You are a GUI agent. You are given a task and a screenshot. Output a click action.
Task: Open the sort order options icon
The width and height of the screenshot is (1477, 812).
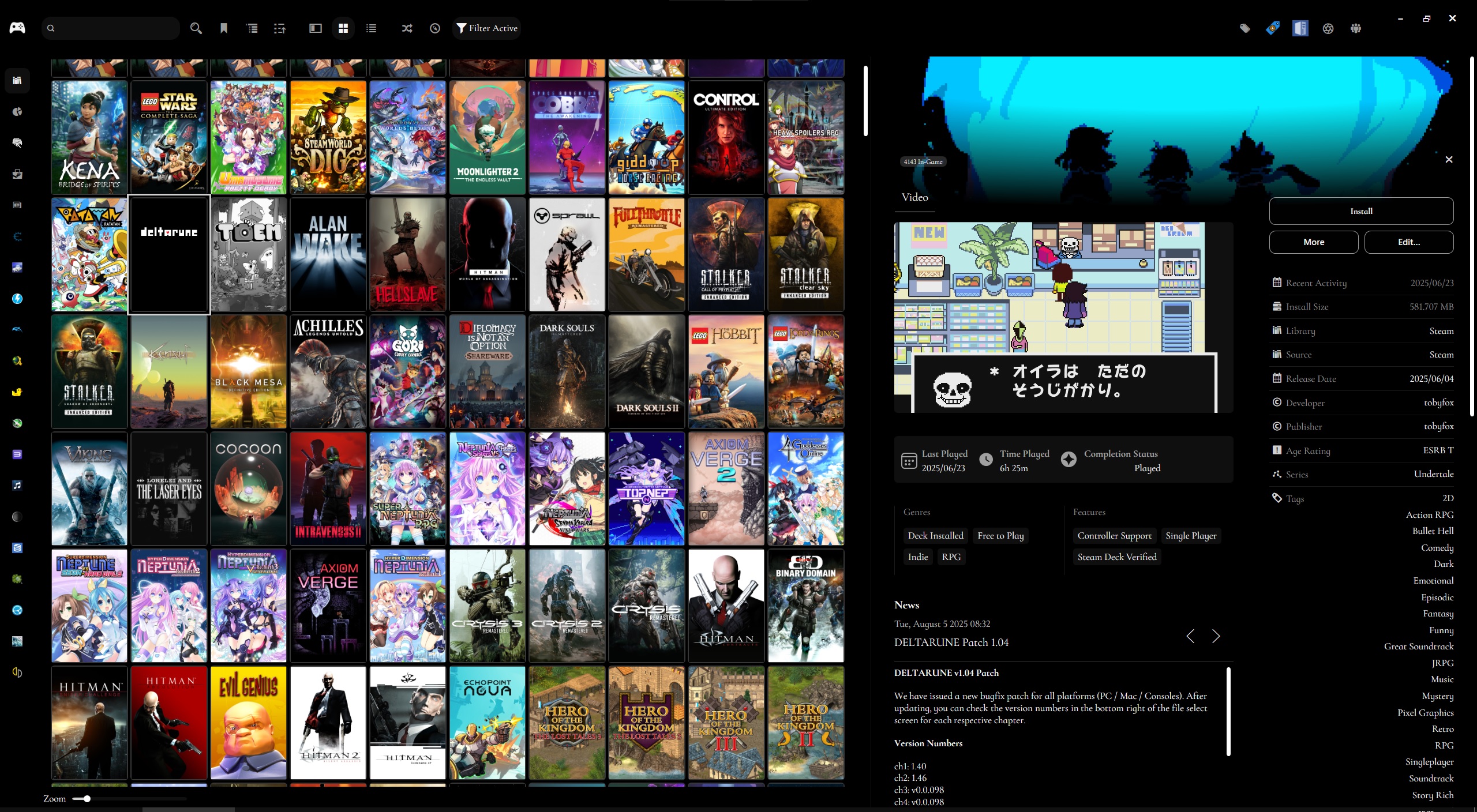280,28
